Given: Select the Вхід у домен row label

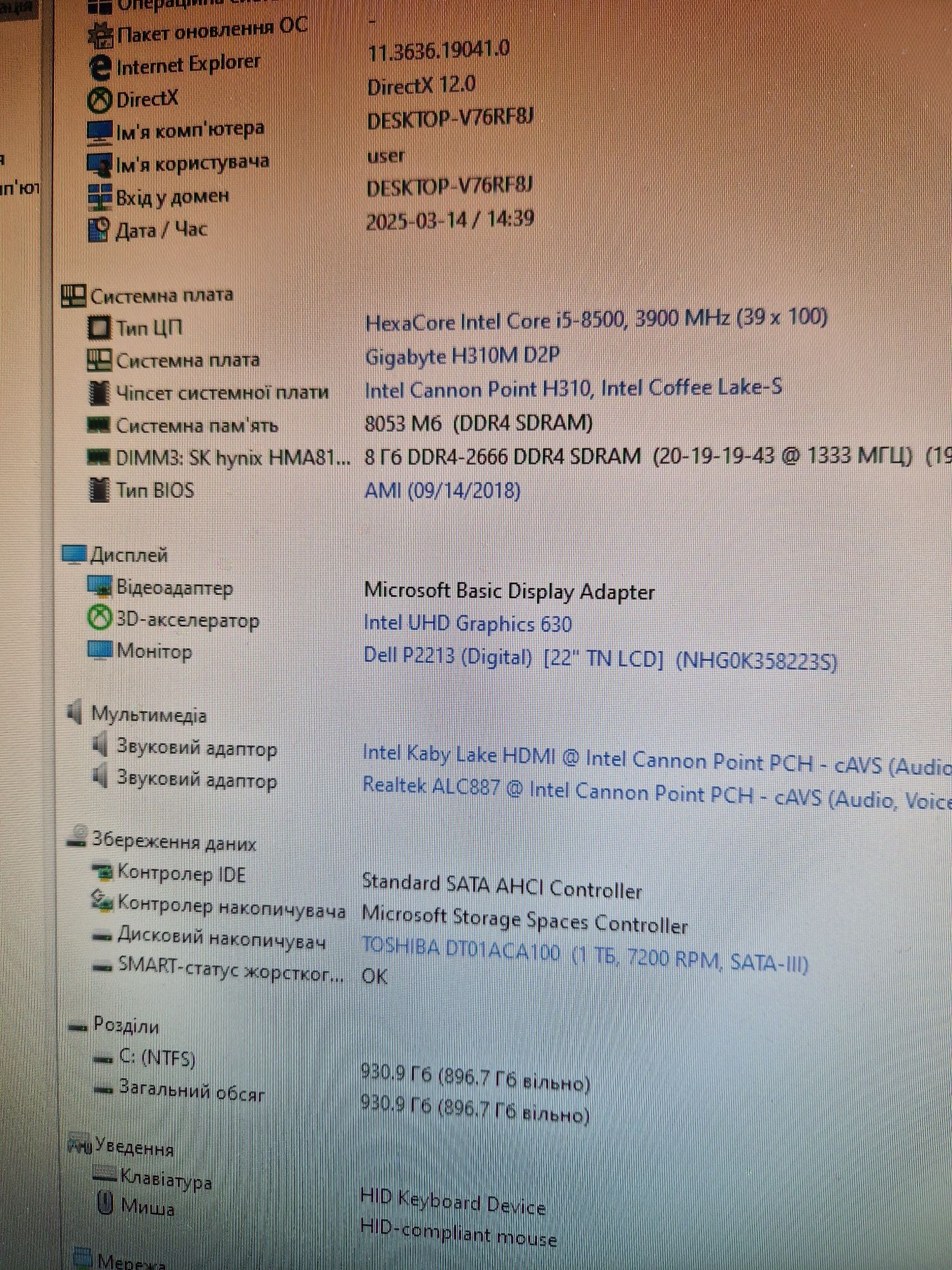Looking at the screenshot, I should coord(172,197).
